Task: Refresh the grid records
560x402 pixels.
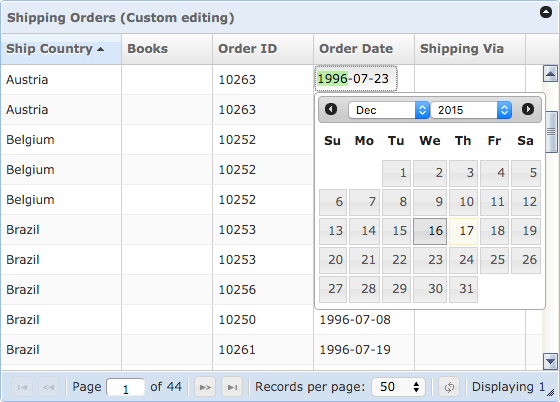Action: pyautogui.click(x=449, y=387)
